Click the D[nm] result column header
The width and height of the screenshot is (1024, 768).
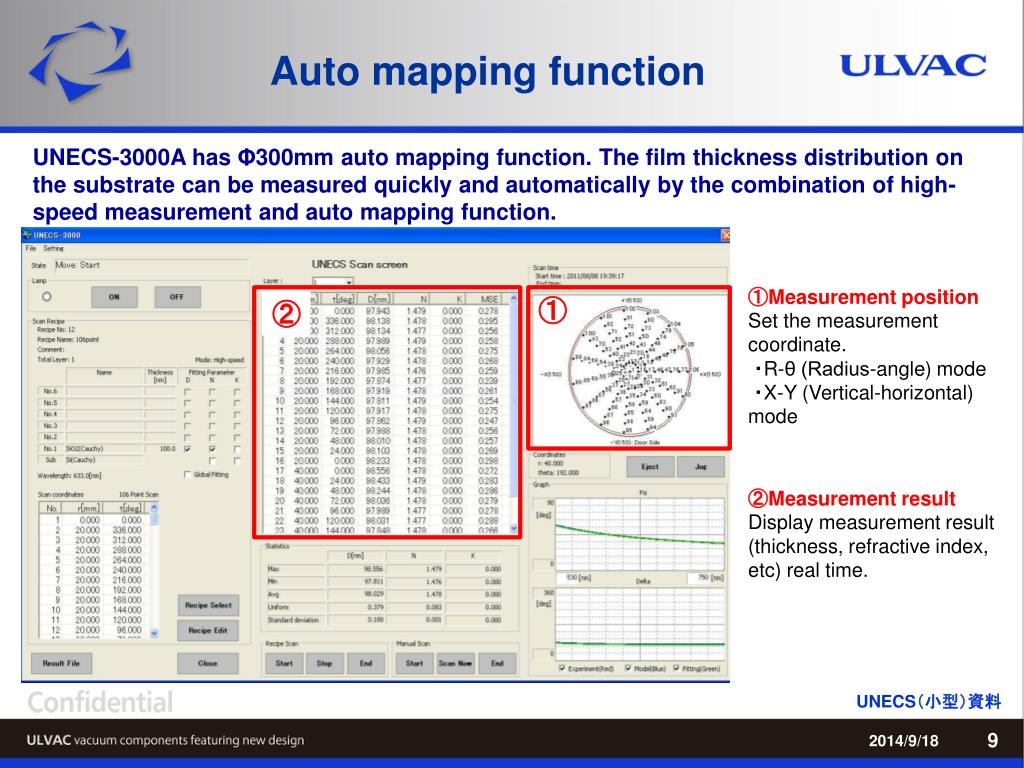377,299
